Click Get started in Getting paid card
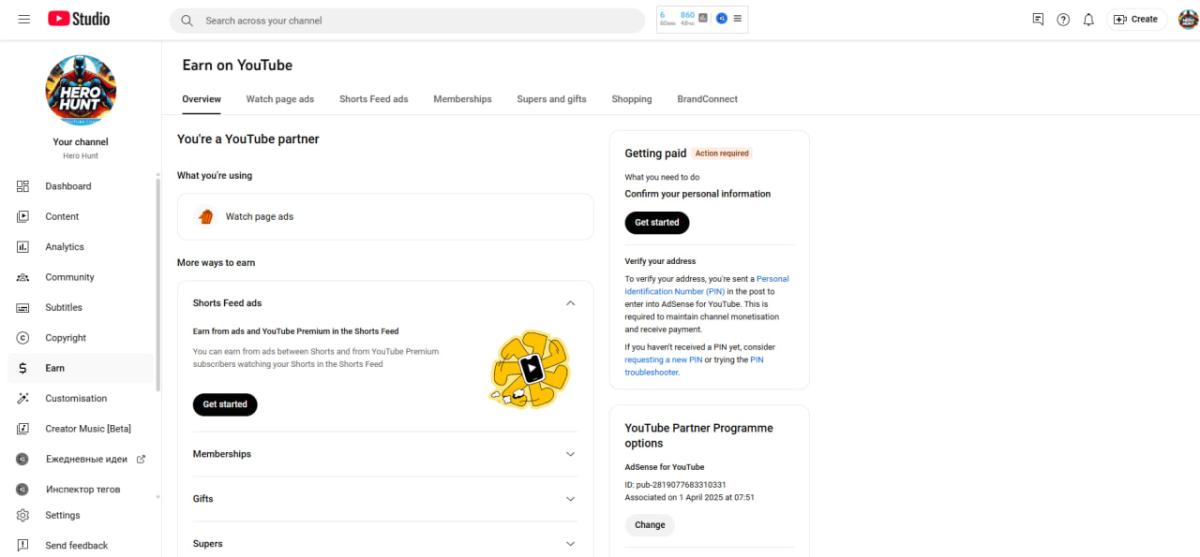Image resolution: width=1200 pixels, height=557 pixels. (x=657, y=222)
